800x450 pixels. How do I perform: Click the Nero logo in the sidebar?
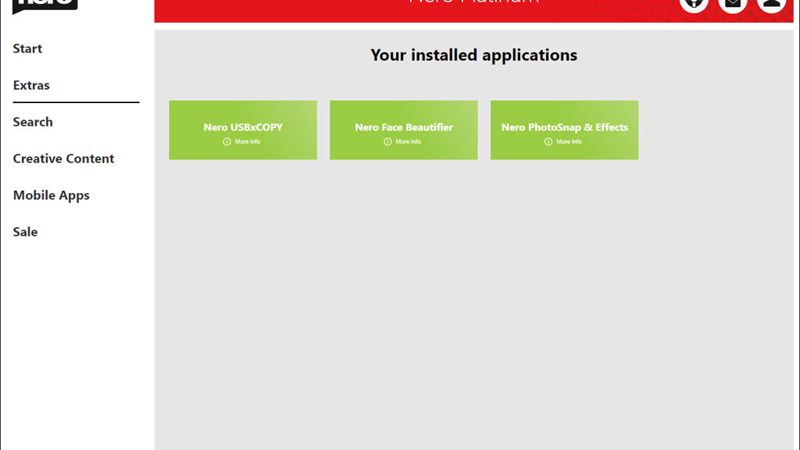[45, 5]
